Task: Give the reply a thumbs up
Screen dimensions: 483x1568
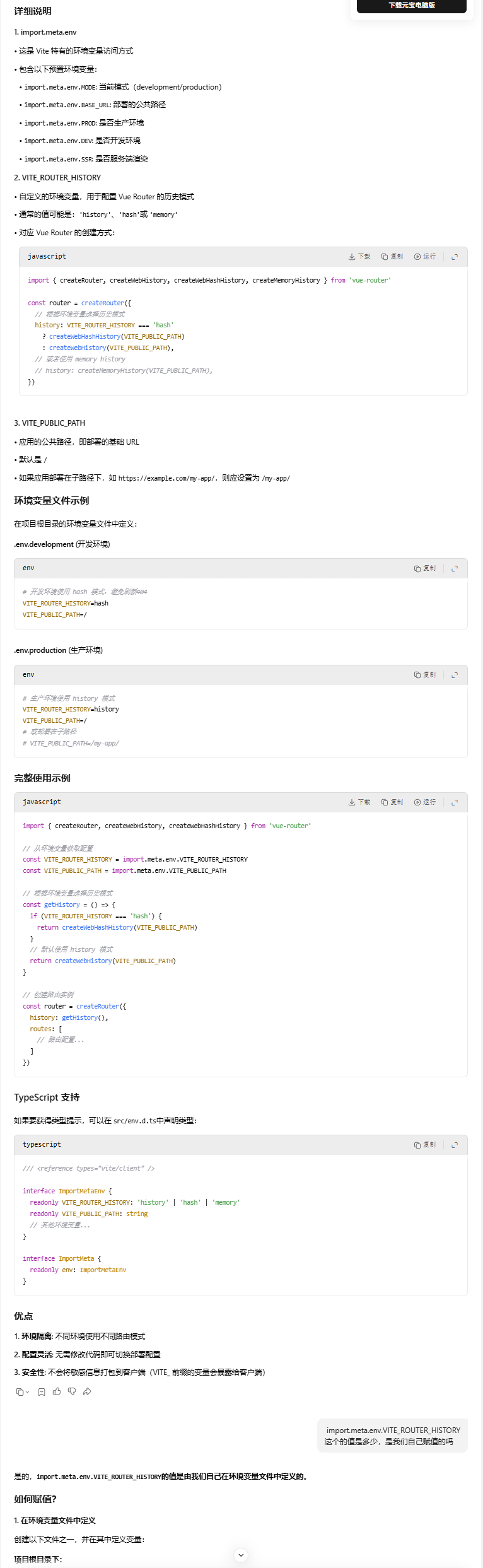Action: pos(57,1391)
